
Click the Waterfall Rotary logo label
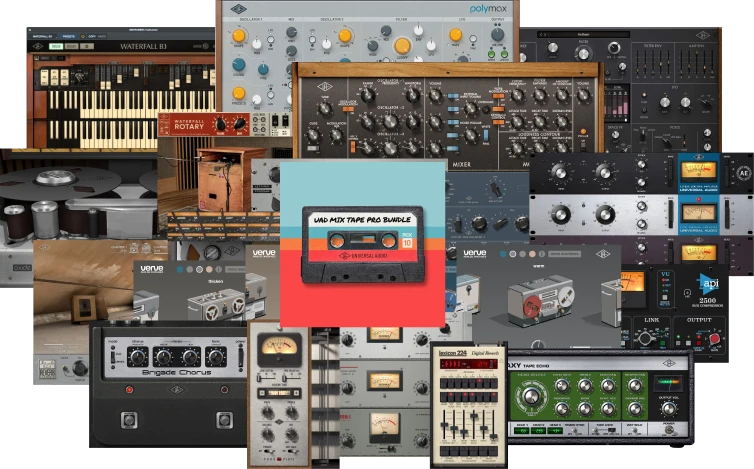188,125
